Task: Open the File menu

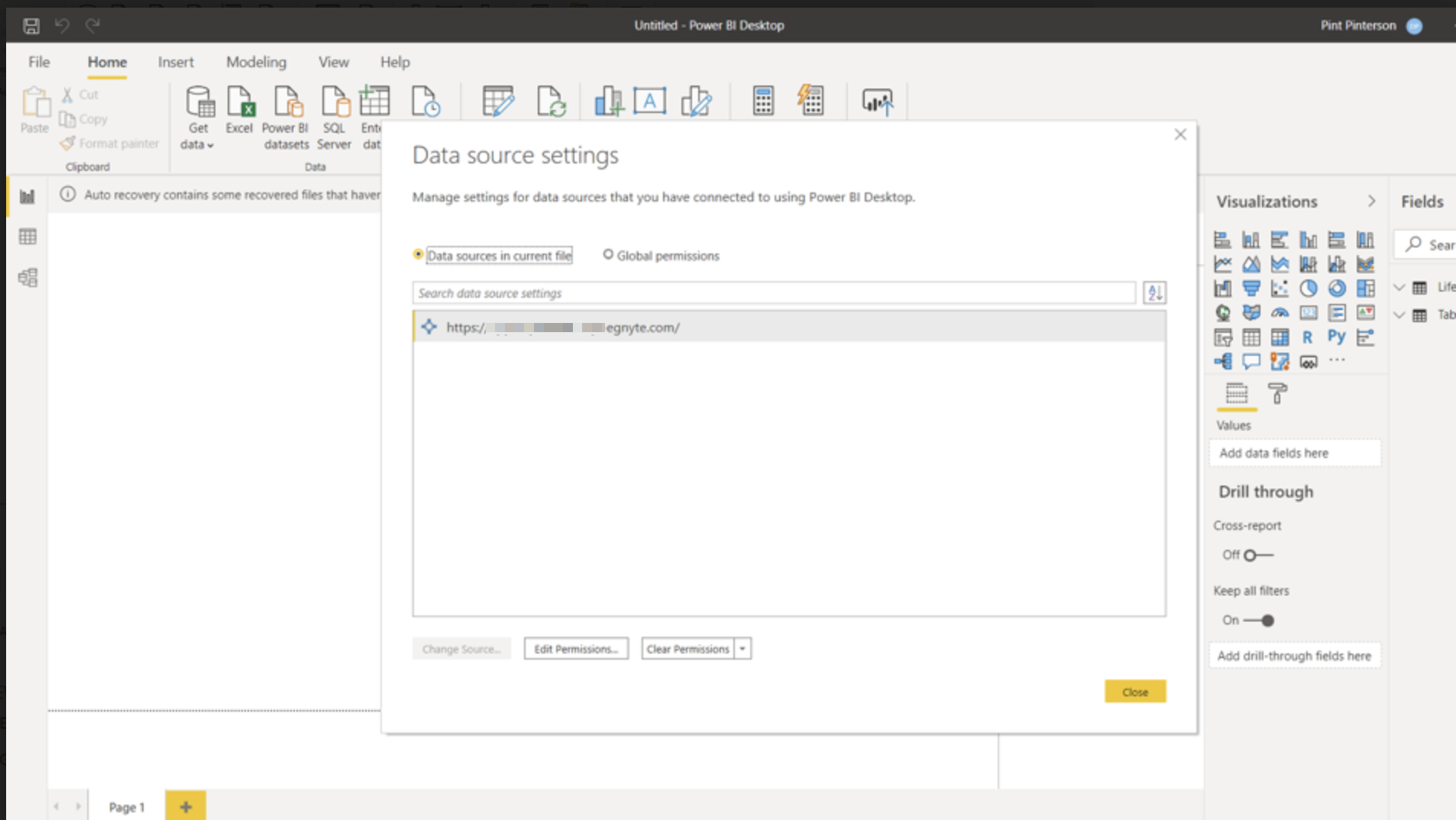Action: tap(39, 62)
